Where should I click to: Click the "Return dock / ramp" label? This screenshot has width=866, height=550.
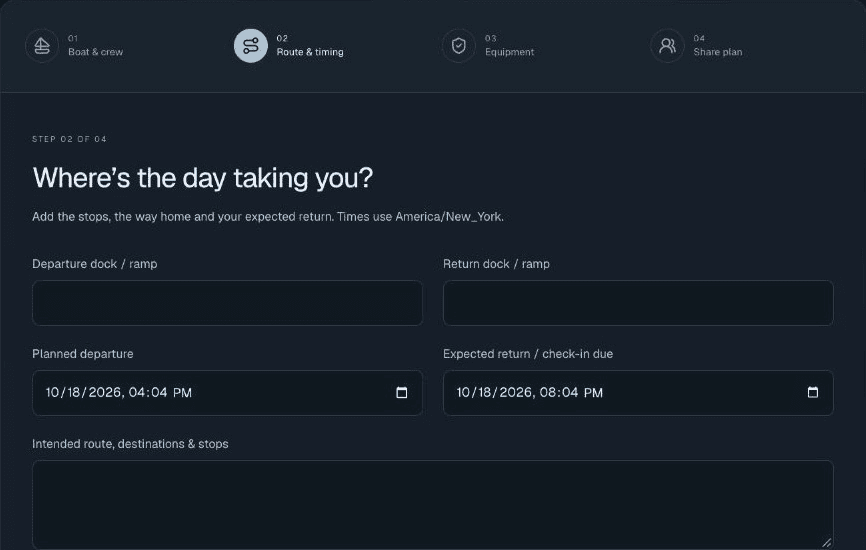click(x=496, y=264)
